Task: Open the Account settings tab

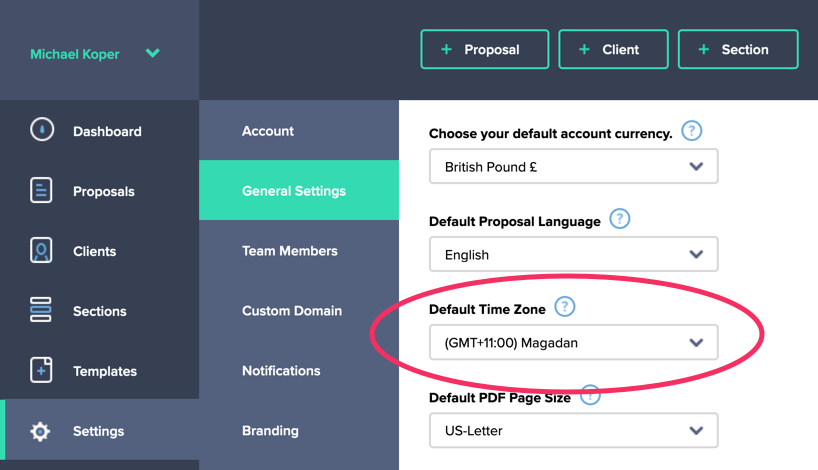Action: pyautogui.click(x=268, y=131)
